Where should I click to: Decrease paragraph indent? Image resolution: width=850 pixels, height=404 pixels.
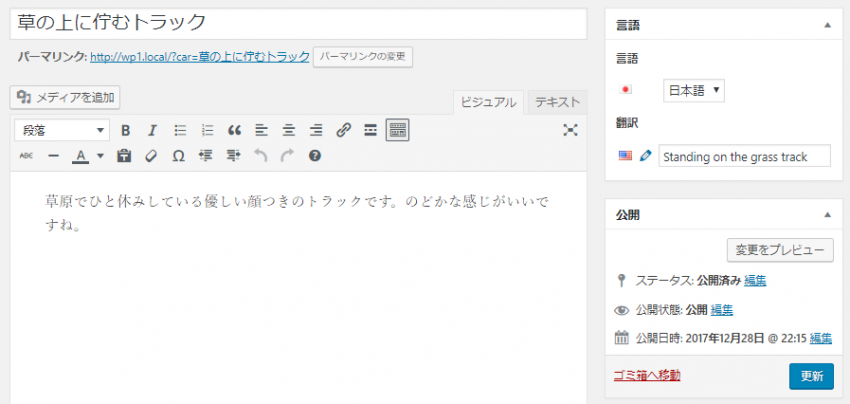click(205, 156)
